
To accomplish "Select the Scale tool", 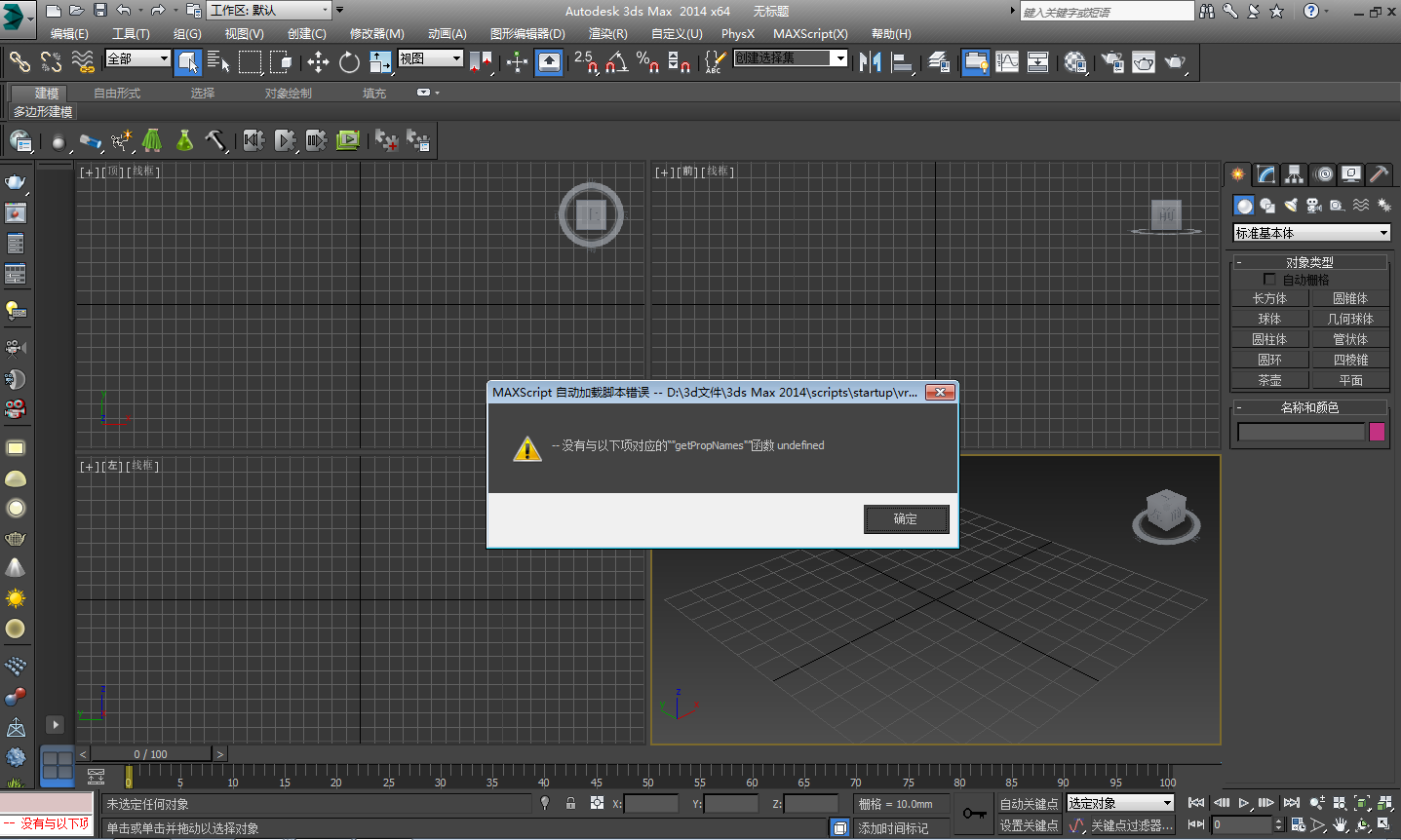I will tap(380, 62).
